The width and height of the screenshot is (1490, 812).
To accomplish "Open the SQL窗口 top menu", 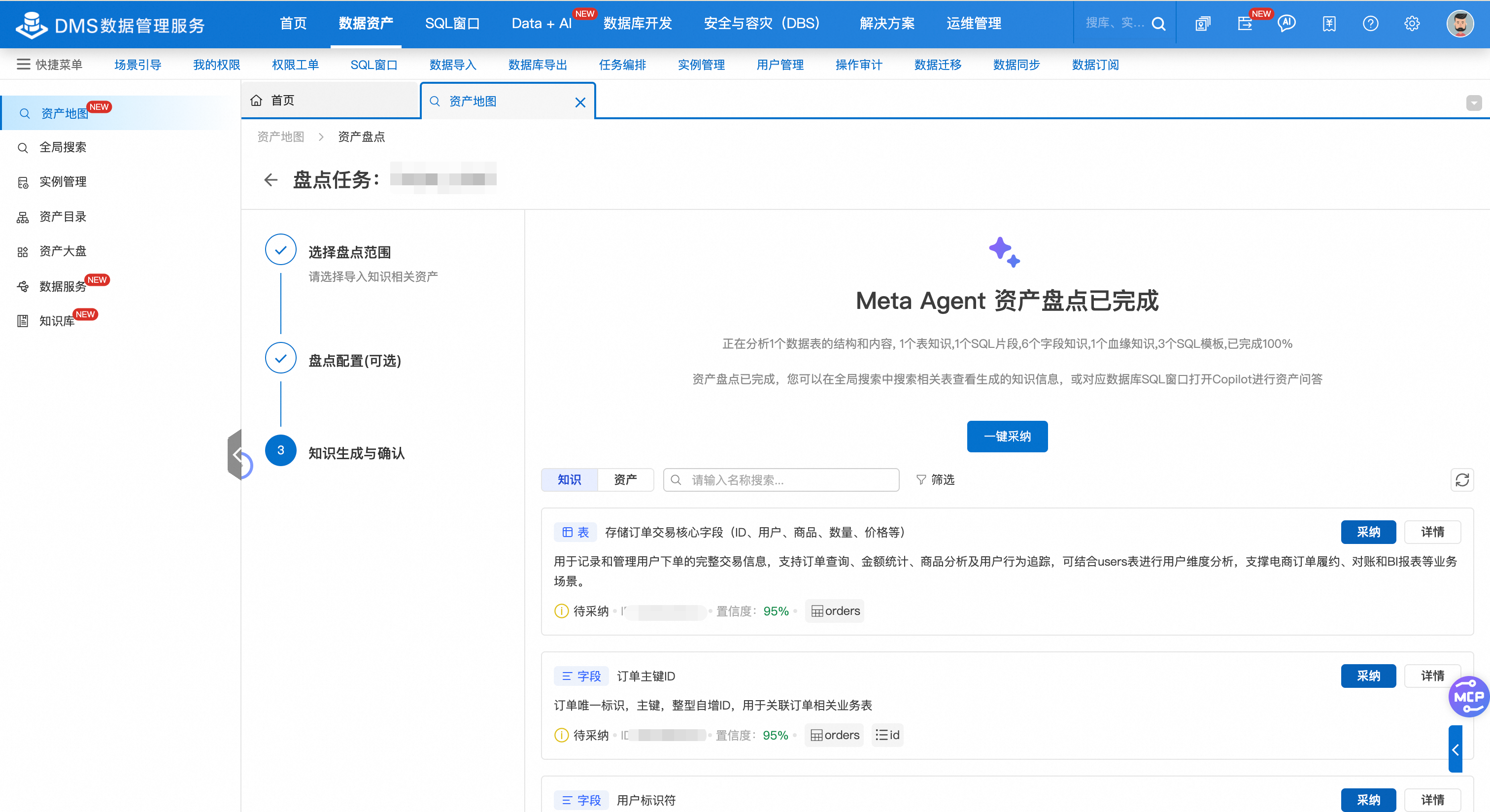I will tap(452, 24).
